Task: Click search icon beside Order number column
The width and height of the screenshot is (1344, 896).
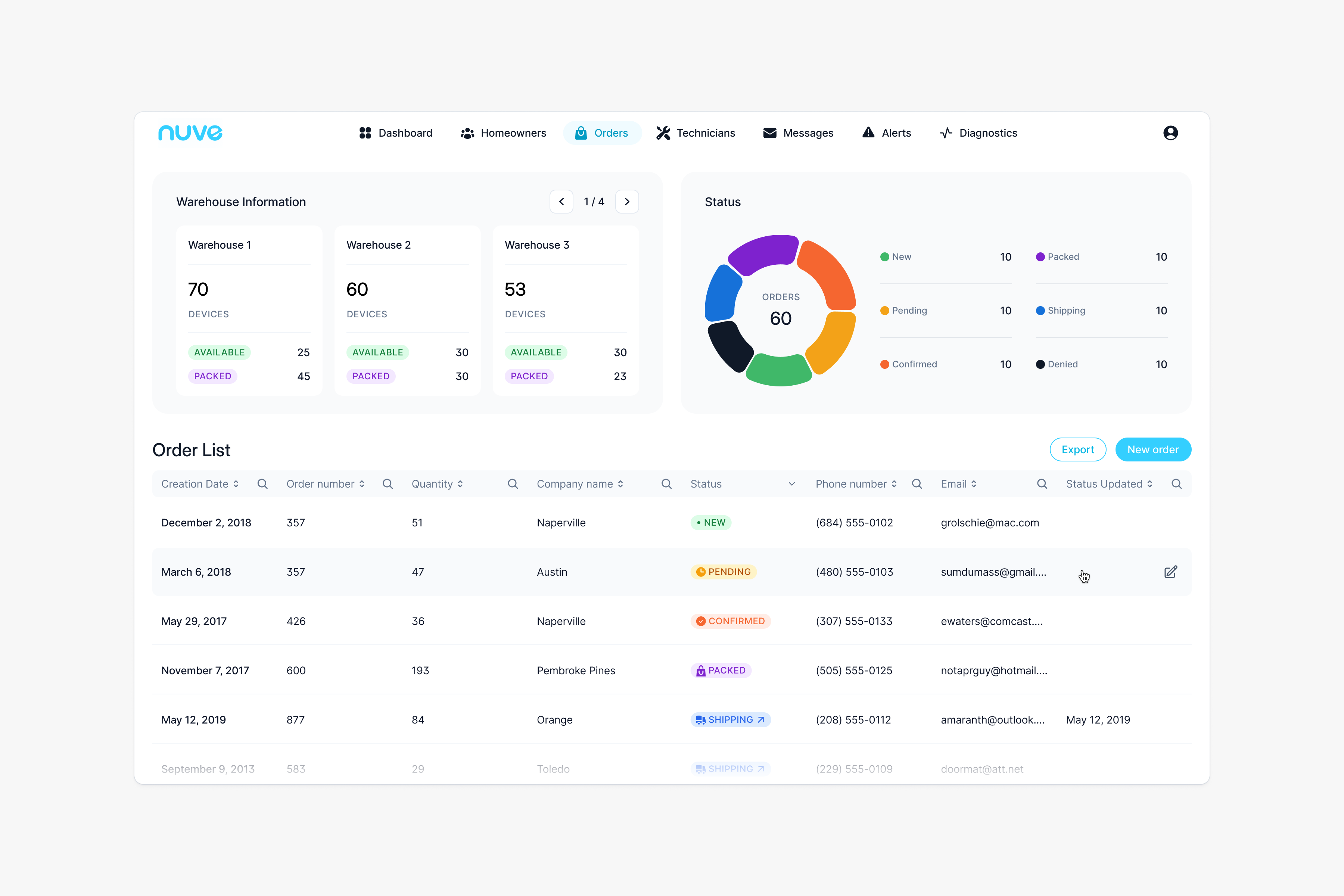Action: [388, 484]
